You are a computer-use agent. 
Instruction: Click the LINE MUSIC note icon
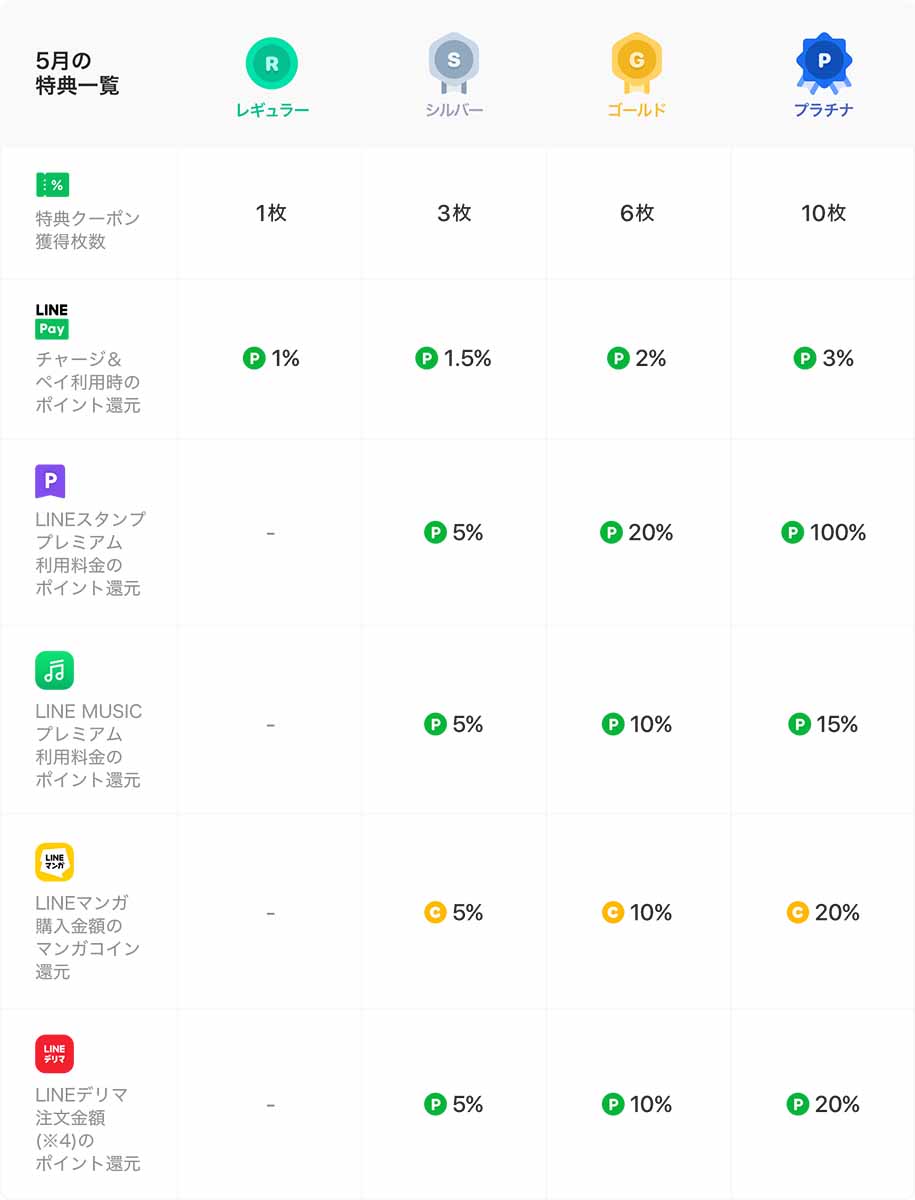tap(54, 670)
